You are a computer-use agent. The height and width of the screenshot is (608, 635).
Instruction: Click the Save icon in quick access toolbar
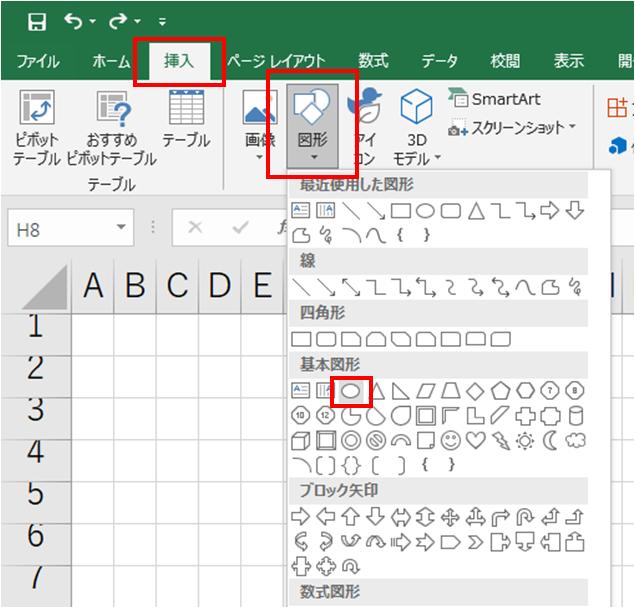coord(37,21)
